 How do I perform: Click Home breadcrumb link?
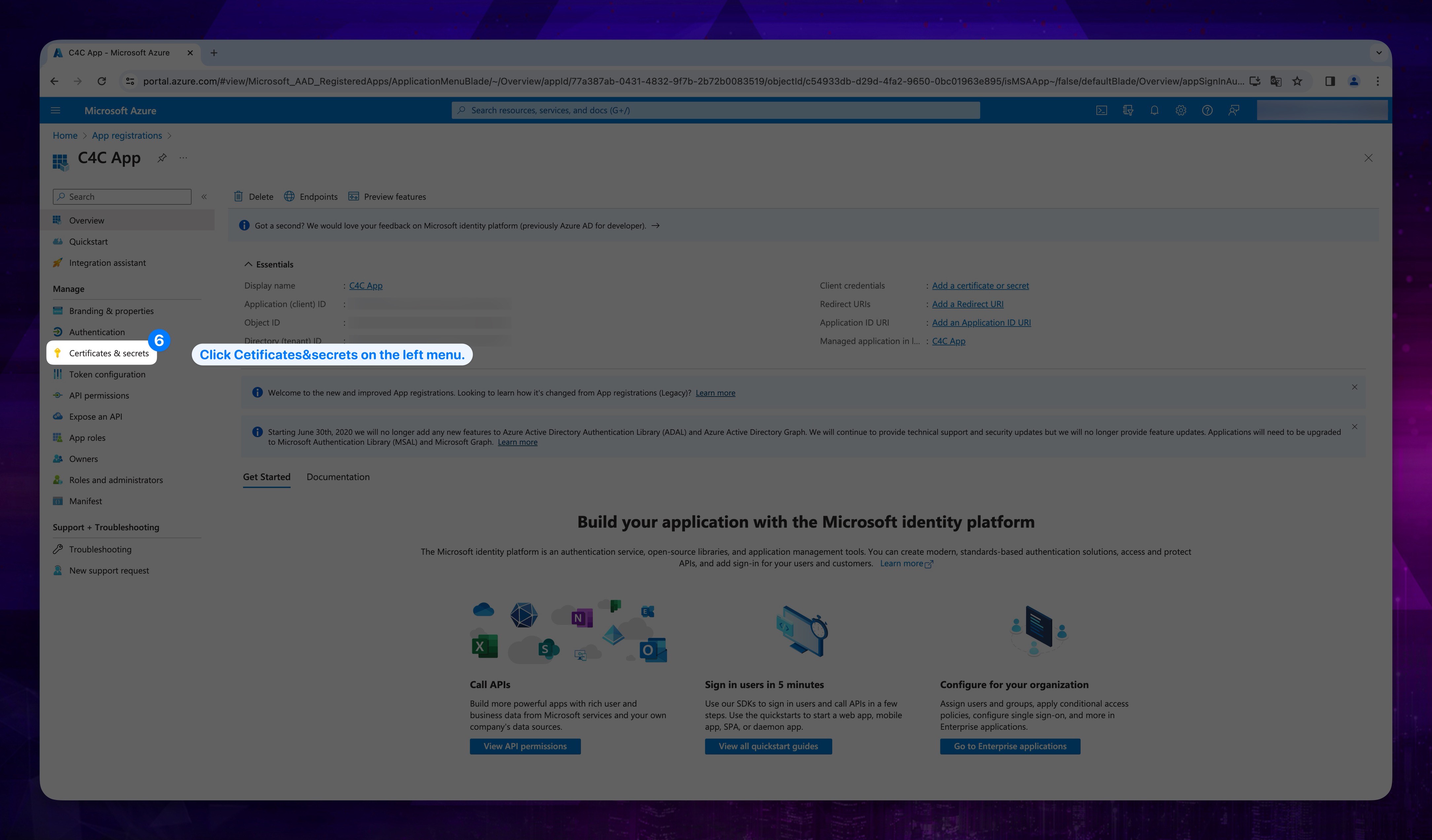point(65,135)
